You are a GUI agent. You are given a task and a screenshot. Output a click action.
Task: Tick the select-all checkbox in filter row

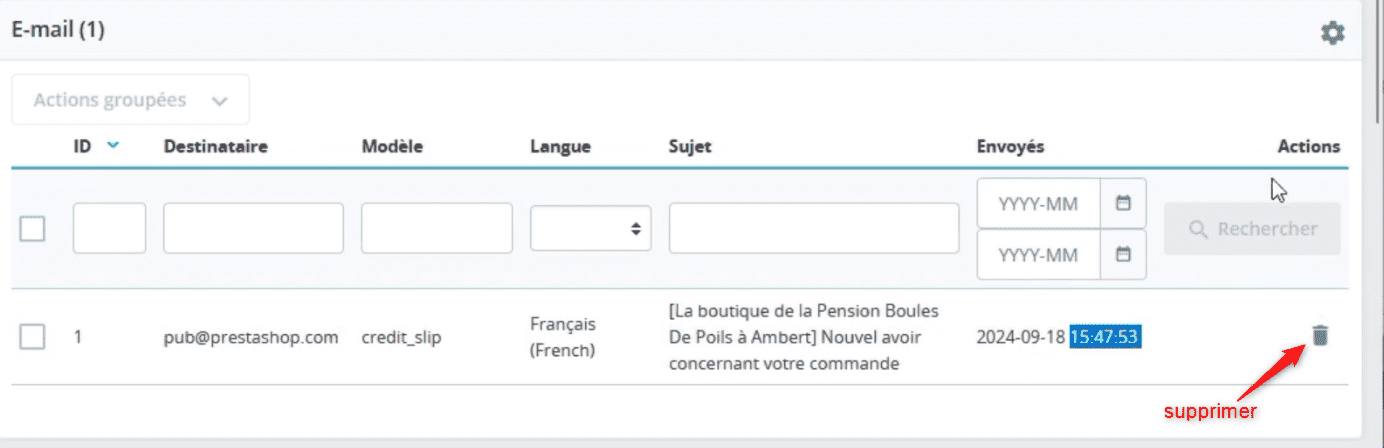(33, 229)
